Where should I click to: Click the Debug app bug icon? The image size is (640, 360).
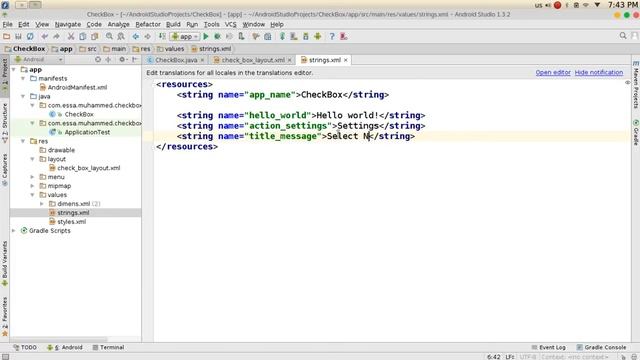(218, 36)
